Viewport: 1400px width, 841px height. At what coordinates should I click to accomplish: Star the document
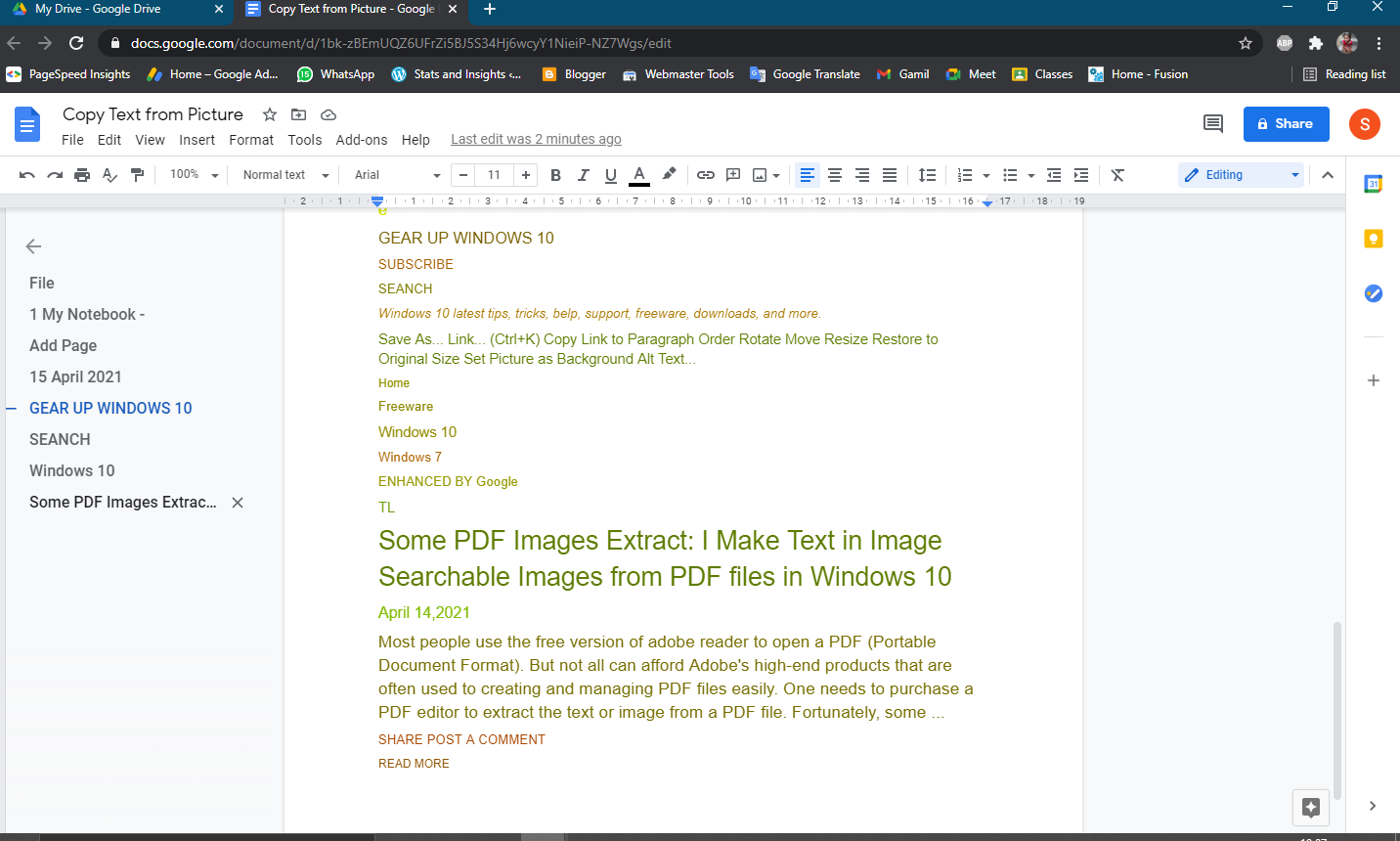coord(270,114)
